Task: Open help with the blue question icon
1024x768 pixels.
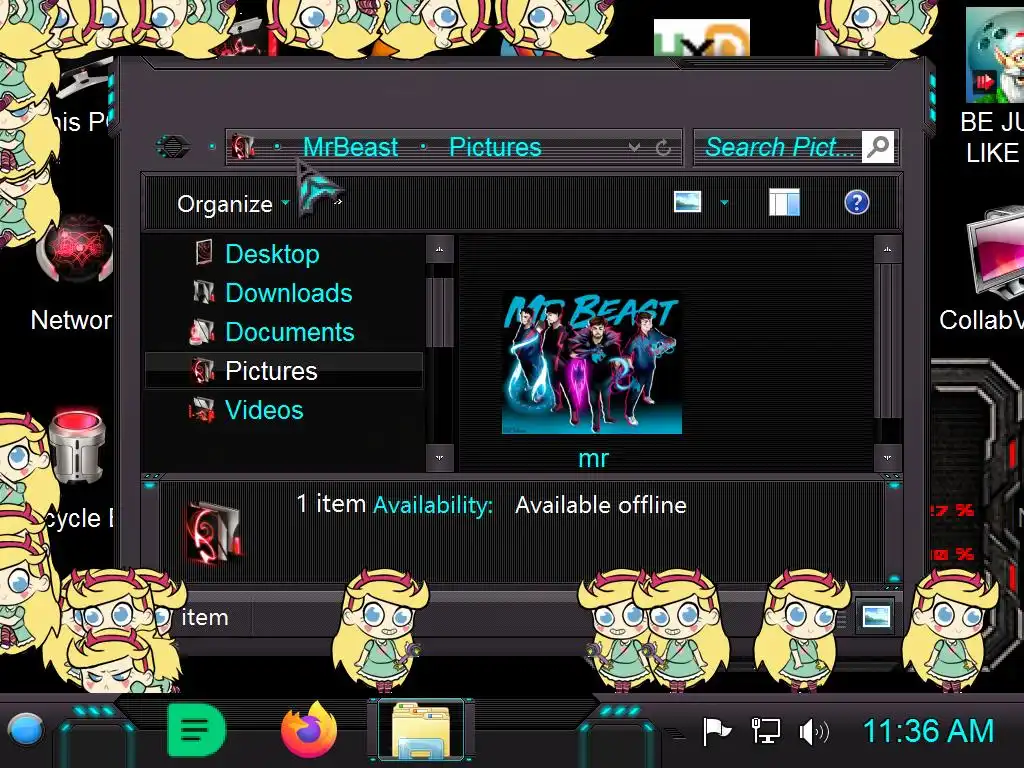Action: pyautogui.click(x=856, y=202)
